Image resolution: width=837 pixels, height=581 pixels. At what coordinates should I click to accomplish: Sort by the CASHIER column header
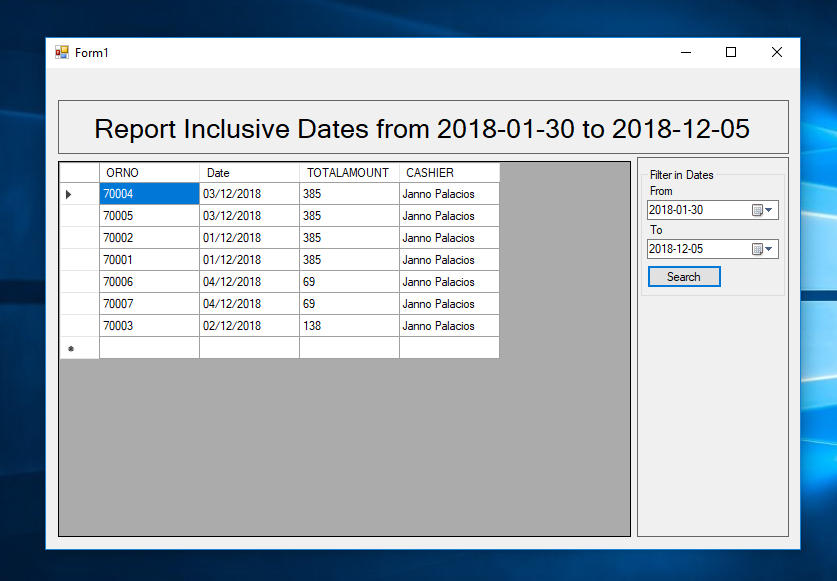tap(449, 173)
